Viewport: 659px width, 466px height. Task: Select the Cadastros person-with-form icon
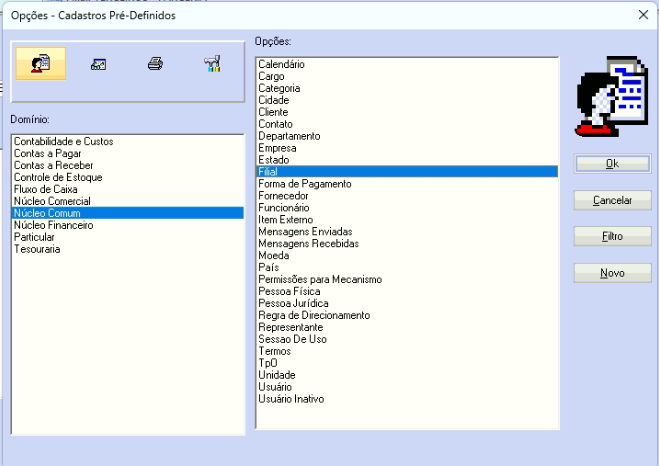pyautogui.click(x=41, y=63)
